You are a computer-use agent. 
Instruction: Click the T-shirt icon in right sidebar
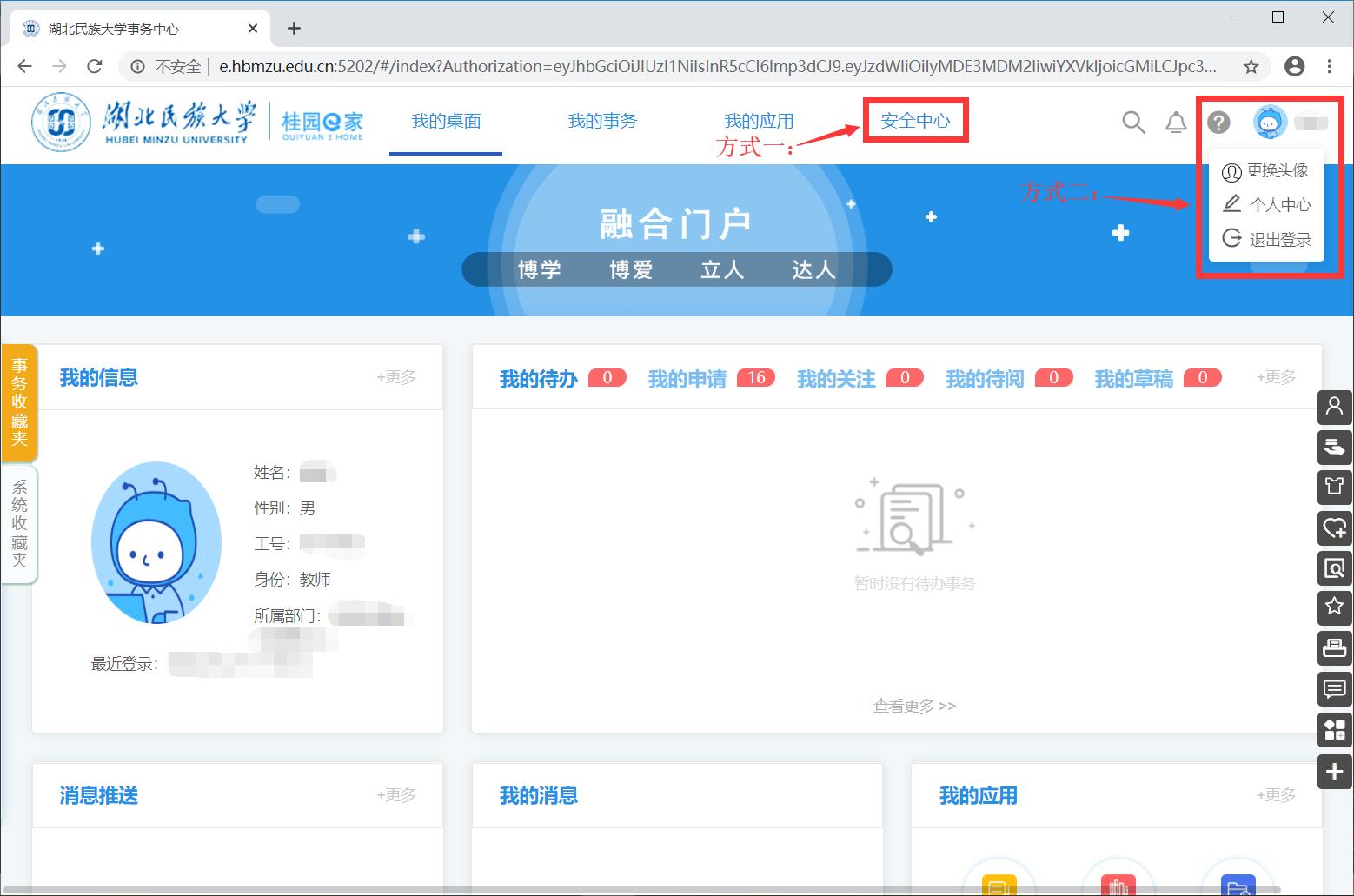click(x=1334, y=486)
